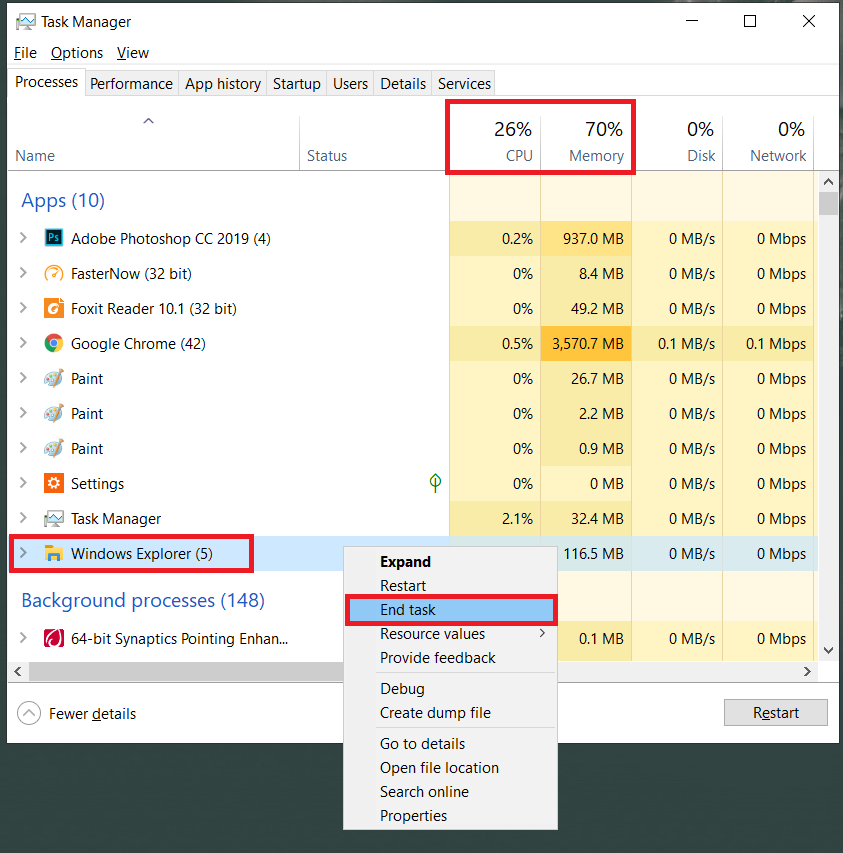
Task: Expand the Foxit Reader 10.1 group
Action: 23,308
